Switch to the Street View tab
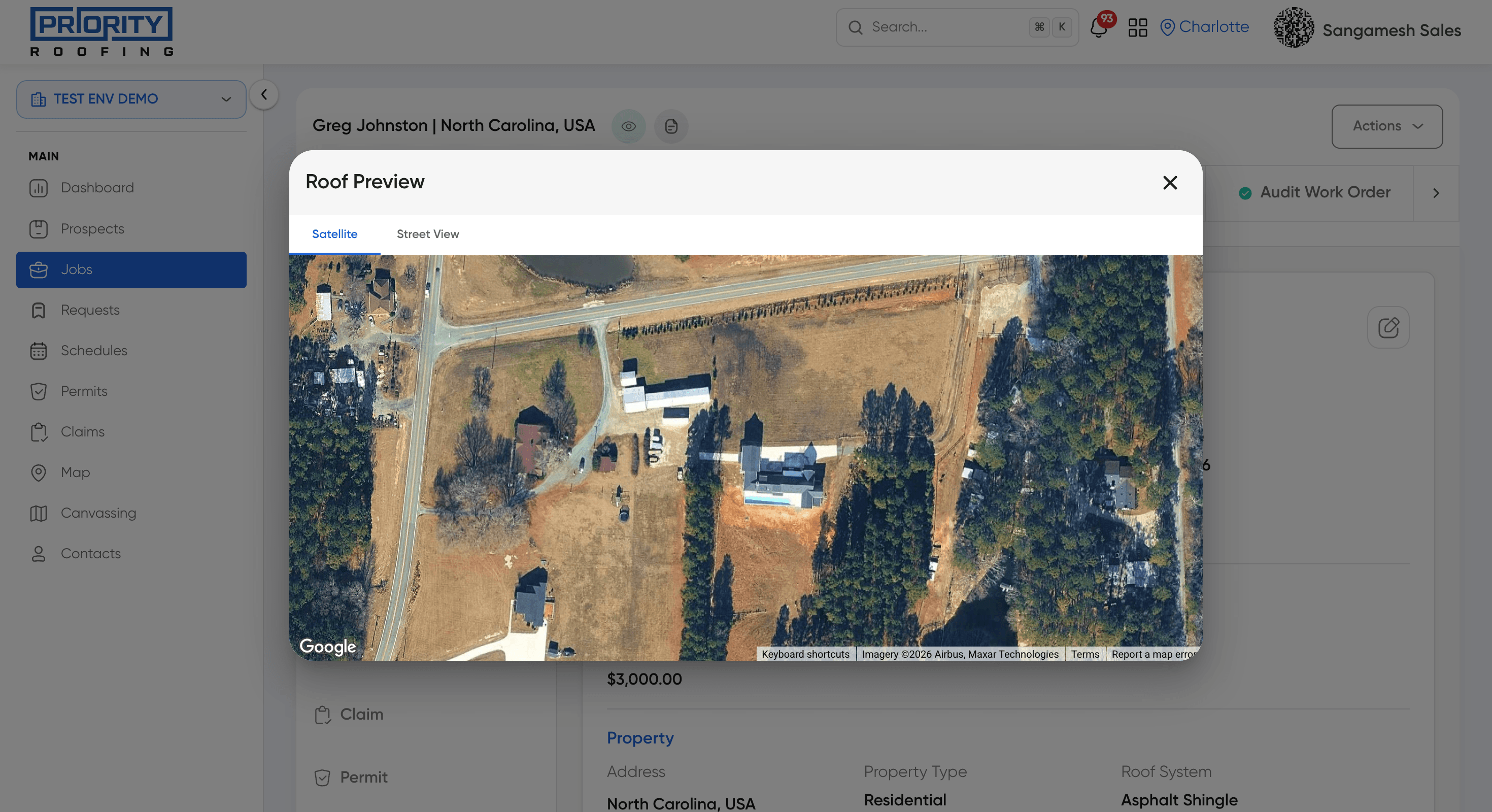This screenshot has width=1492, height=812. point(427,234)
